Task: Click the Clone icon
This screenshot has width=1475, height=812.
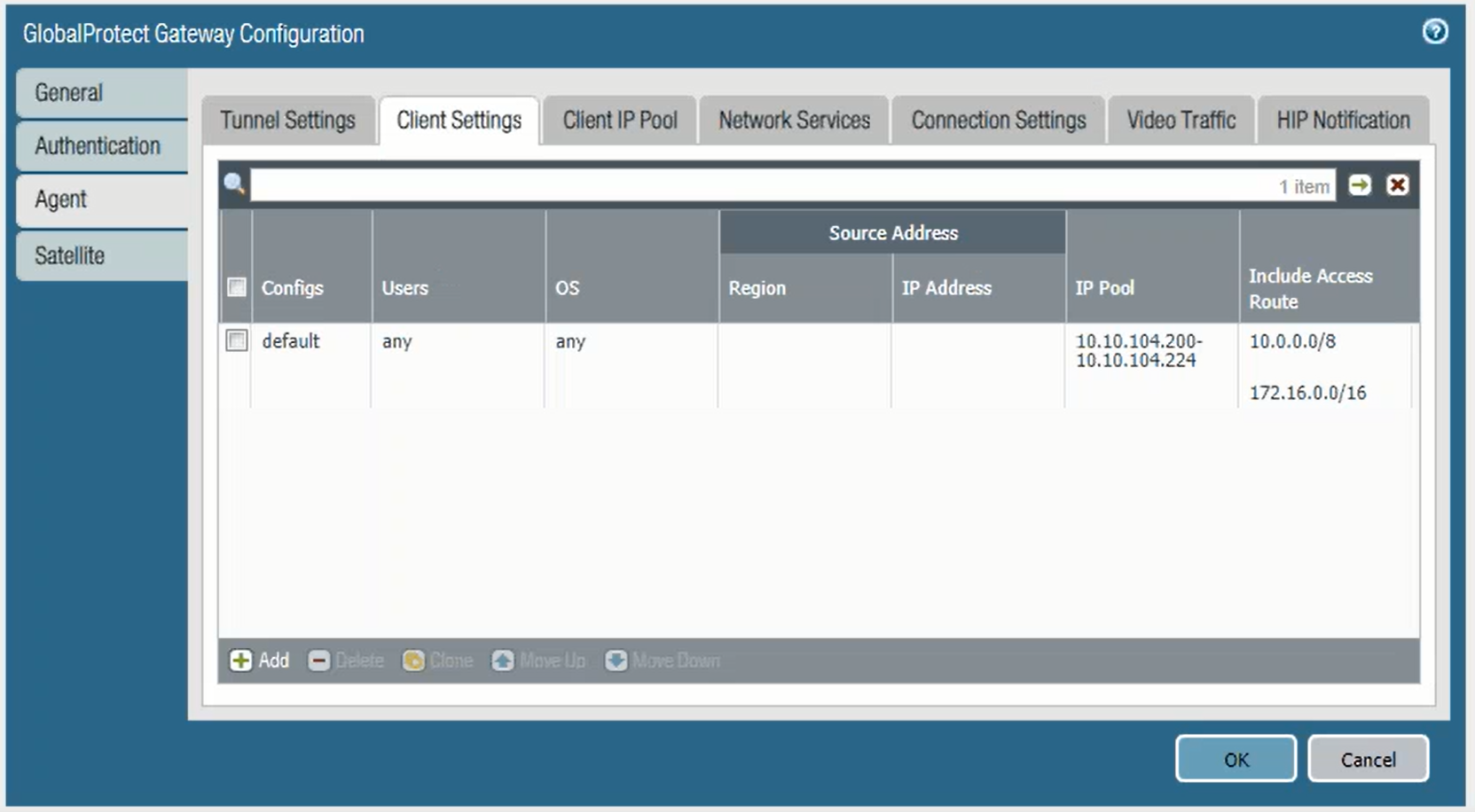Action: click(413, 660)
